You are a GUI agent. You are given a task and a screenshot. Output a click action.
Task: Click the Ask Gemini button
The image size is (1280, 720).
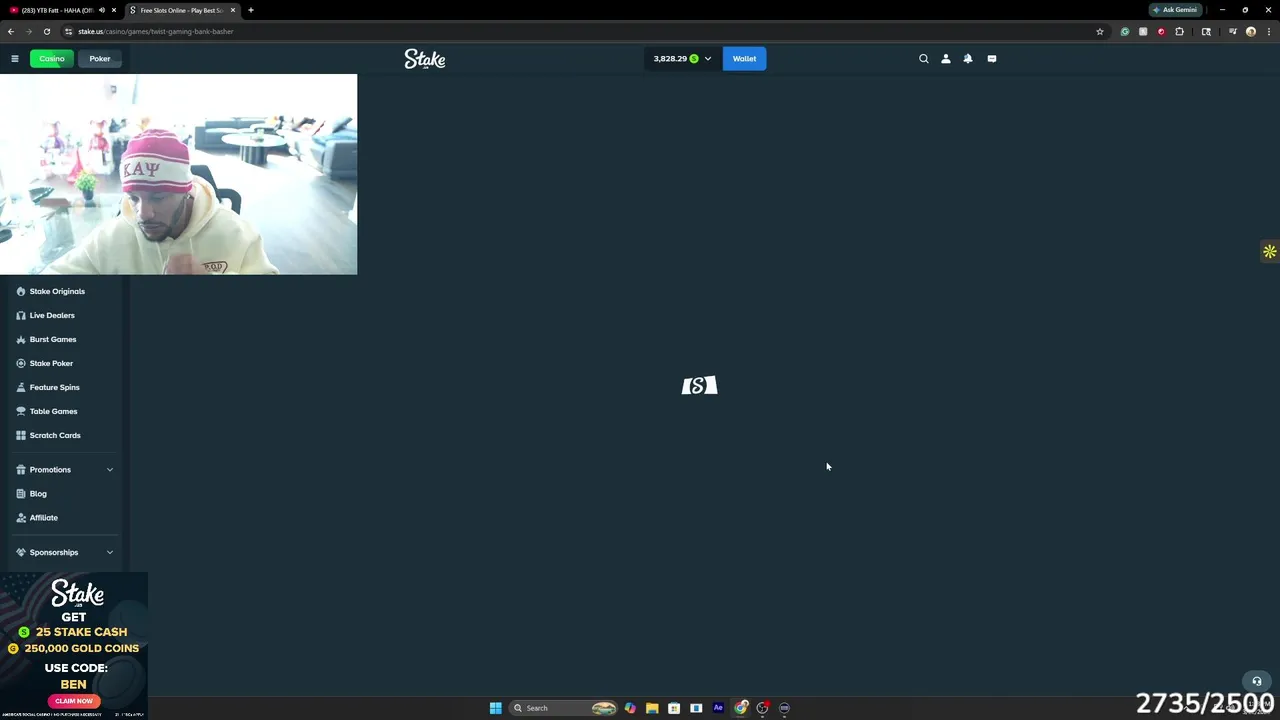(1175, 10)
